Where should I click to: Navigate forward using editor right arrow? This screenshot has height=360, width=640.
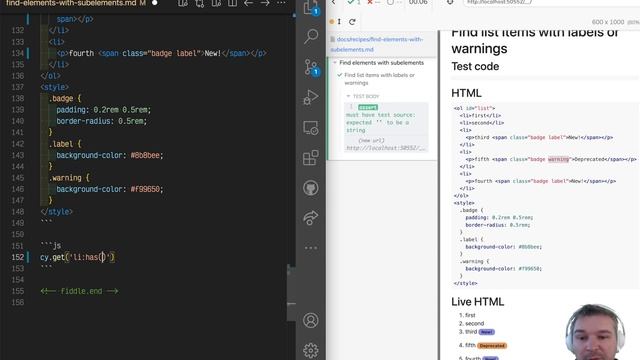pos(265,3)
